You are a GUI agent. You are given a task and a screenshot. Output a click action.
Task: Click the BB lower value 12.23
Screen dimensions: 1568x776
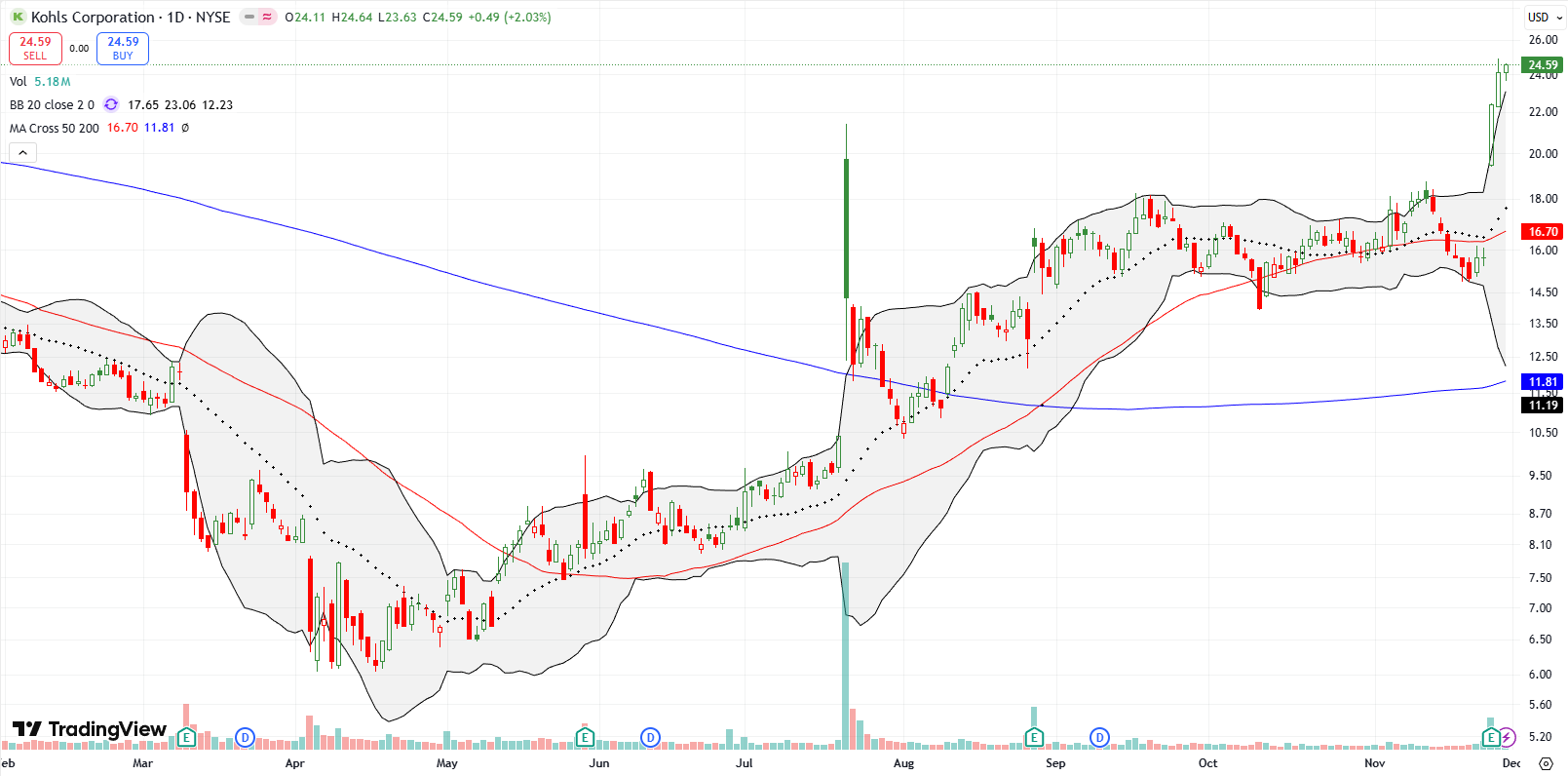217,105
